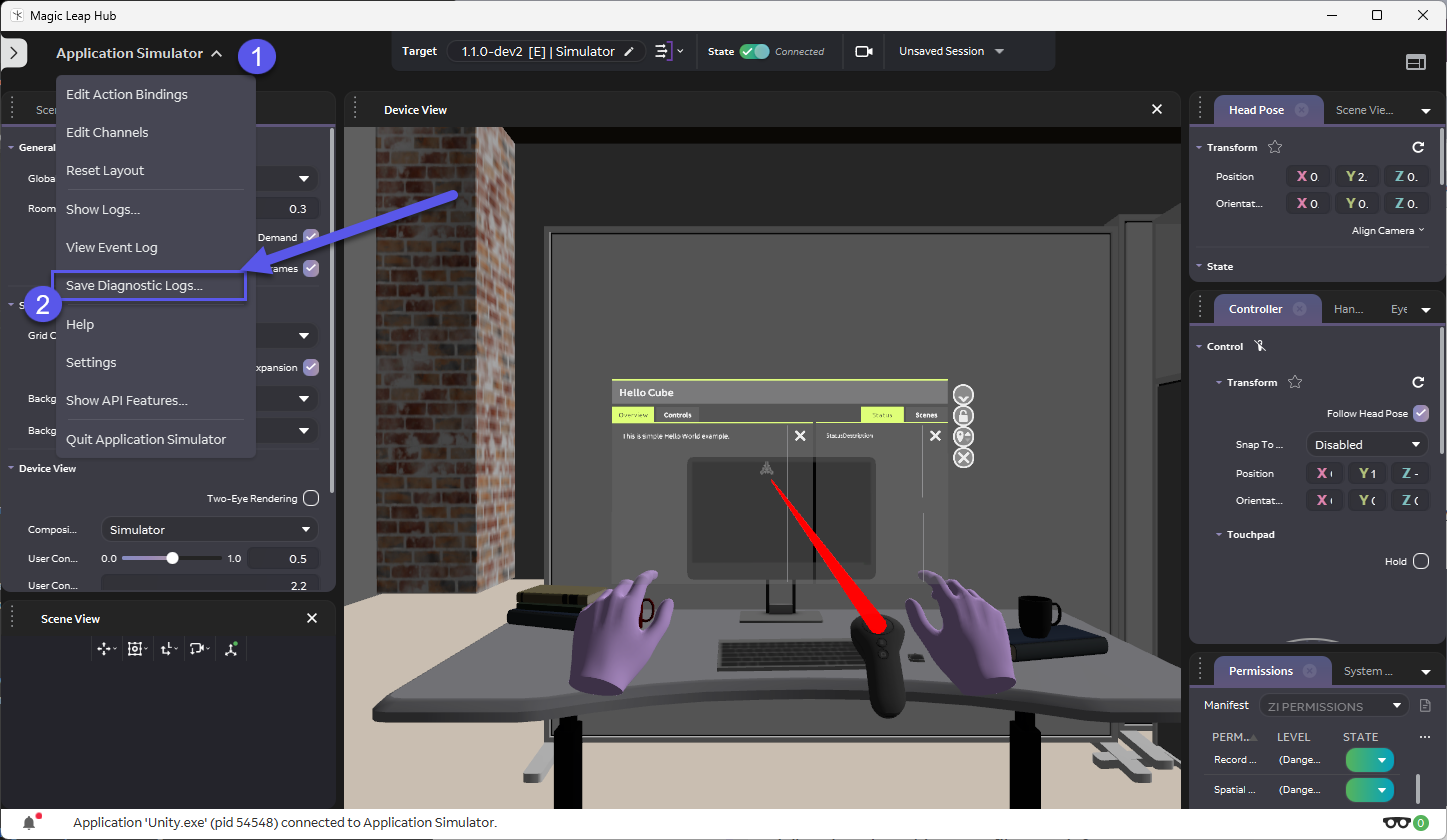The image size is (1447, 840).
Task: Close the Scene View panel
Action: (x=312, y=619)
